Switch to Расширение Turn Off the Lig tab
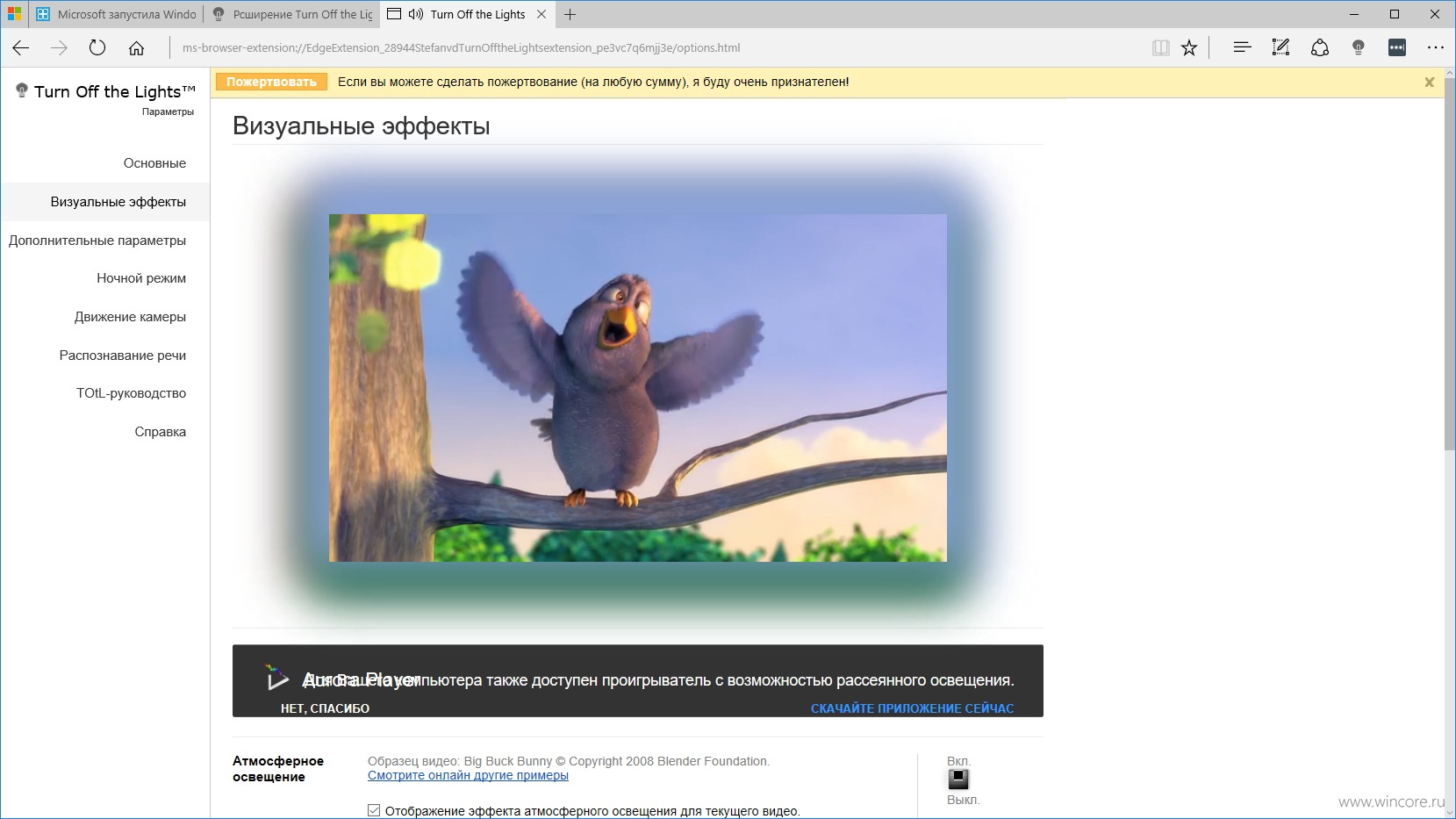The height and width of the screenshot is (819, 1456). click(292, 14)
